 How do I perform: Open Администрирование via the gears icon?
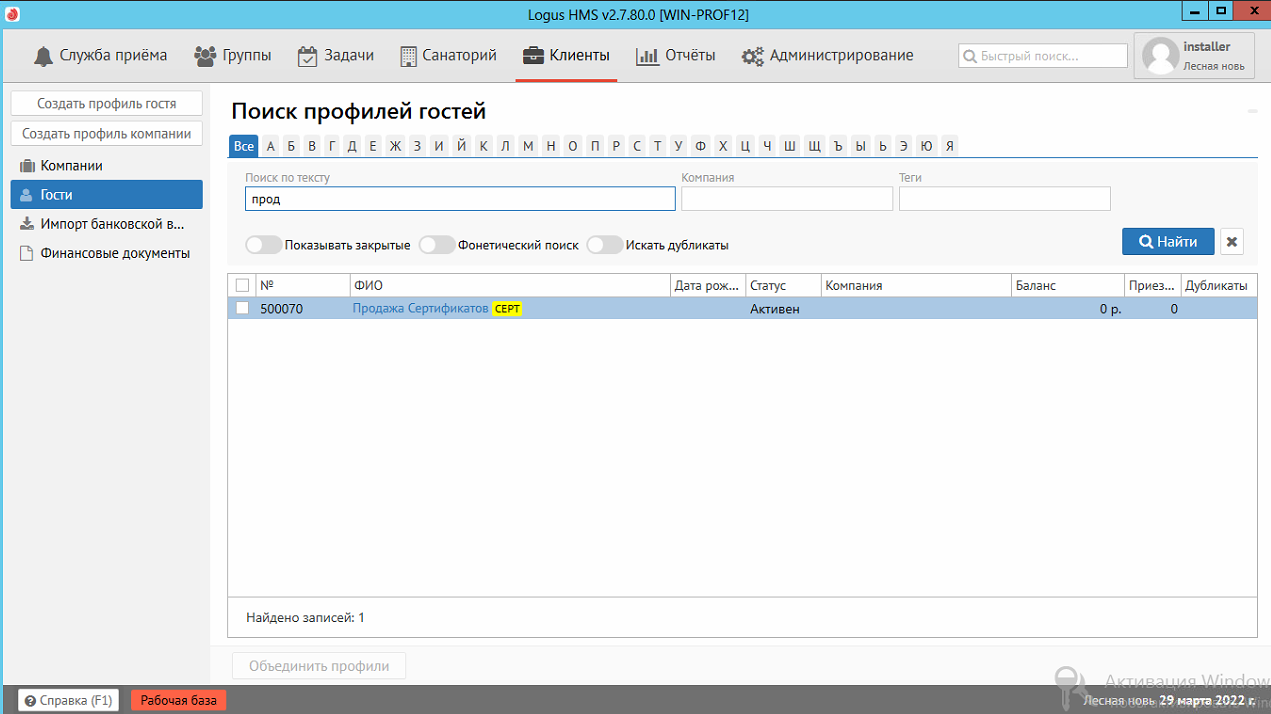pyautogui.click(x=752, y=56)
